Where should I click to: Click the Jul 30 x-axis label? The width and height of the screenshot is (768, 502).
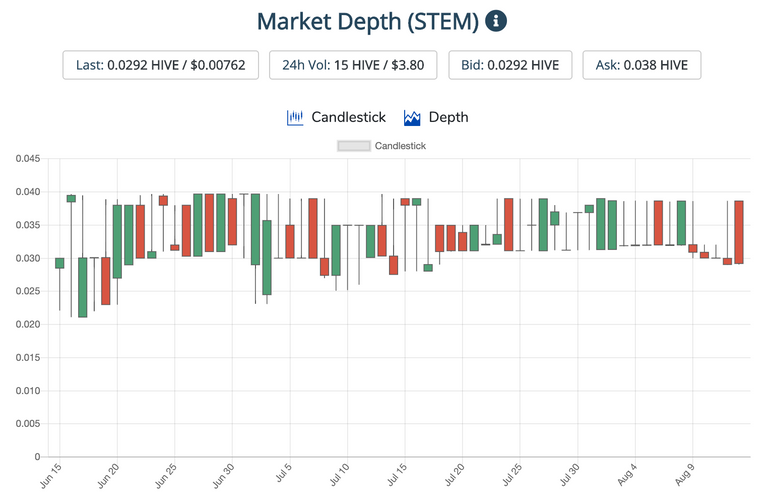570,475
